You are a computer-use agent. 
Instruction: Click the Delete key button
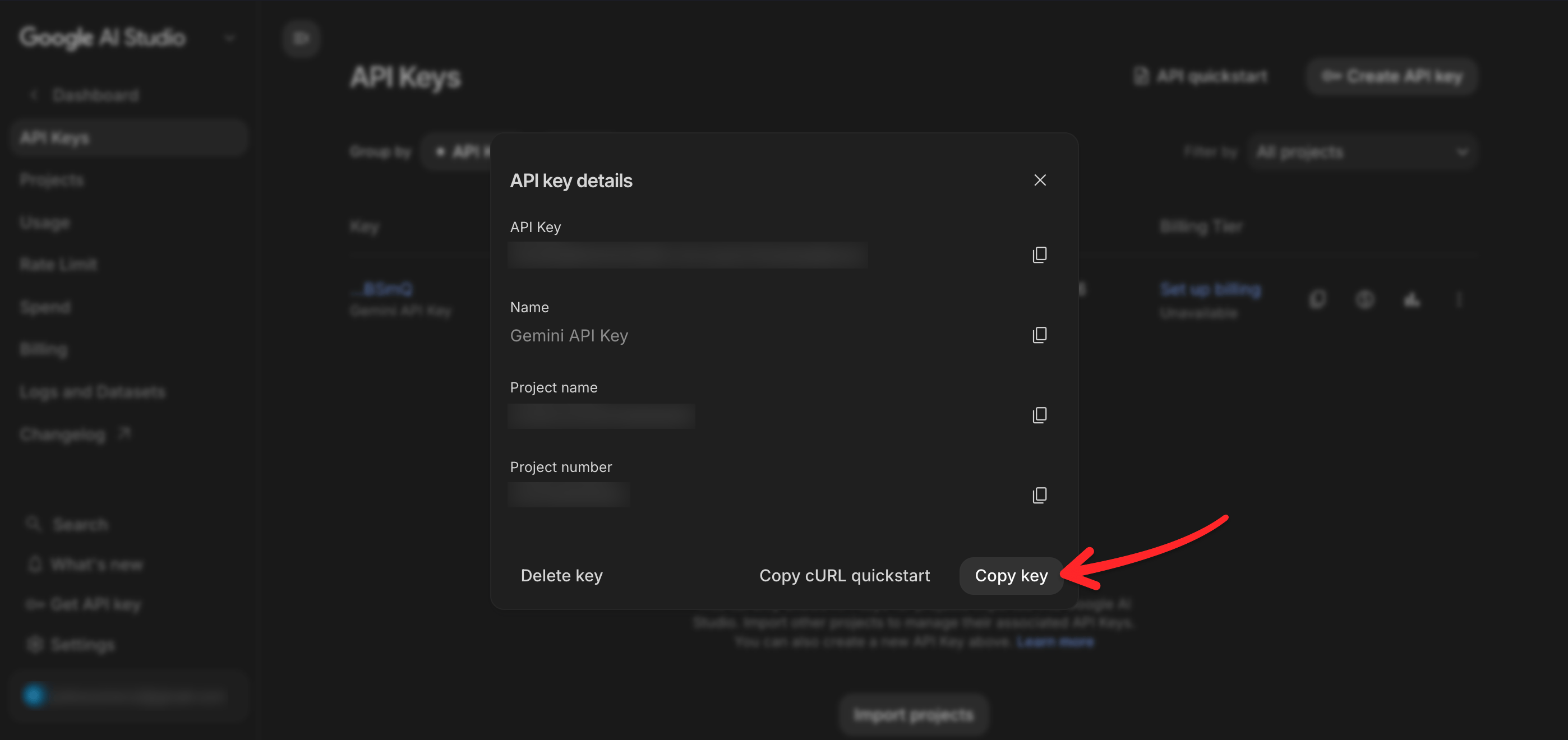[x=561, y=576]
